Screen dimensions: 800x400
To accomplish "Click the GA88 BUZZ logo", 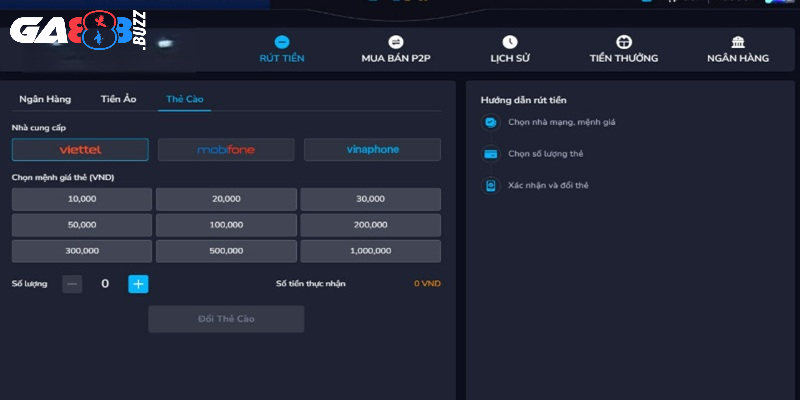I will (78, 31).
